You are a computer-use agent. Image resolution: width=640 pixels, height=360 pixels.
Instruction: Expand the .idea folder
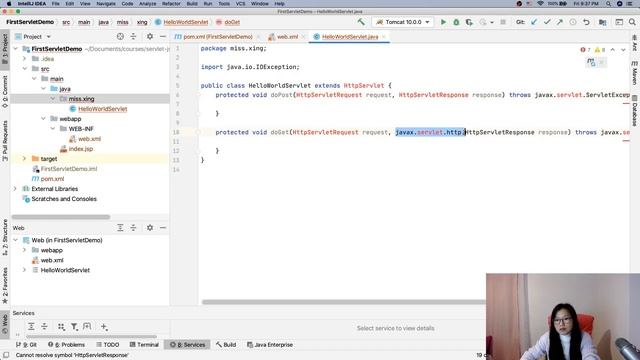(x=24, y=59)
